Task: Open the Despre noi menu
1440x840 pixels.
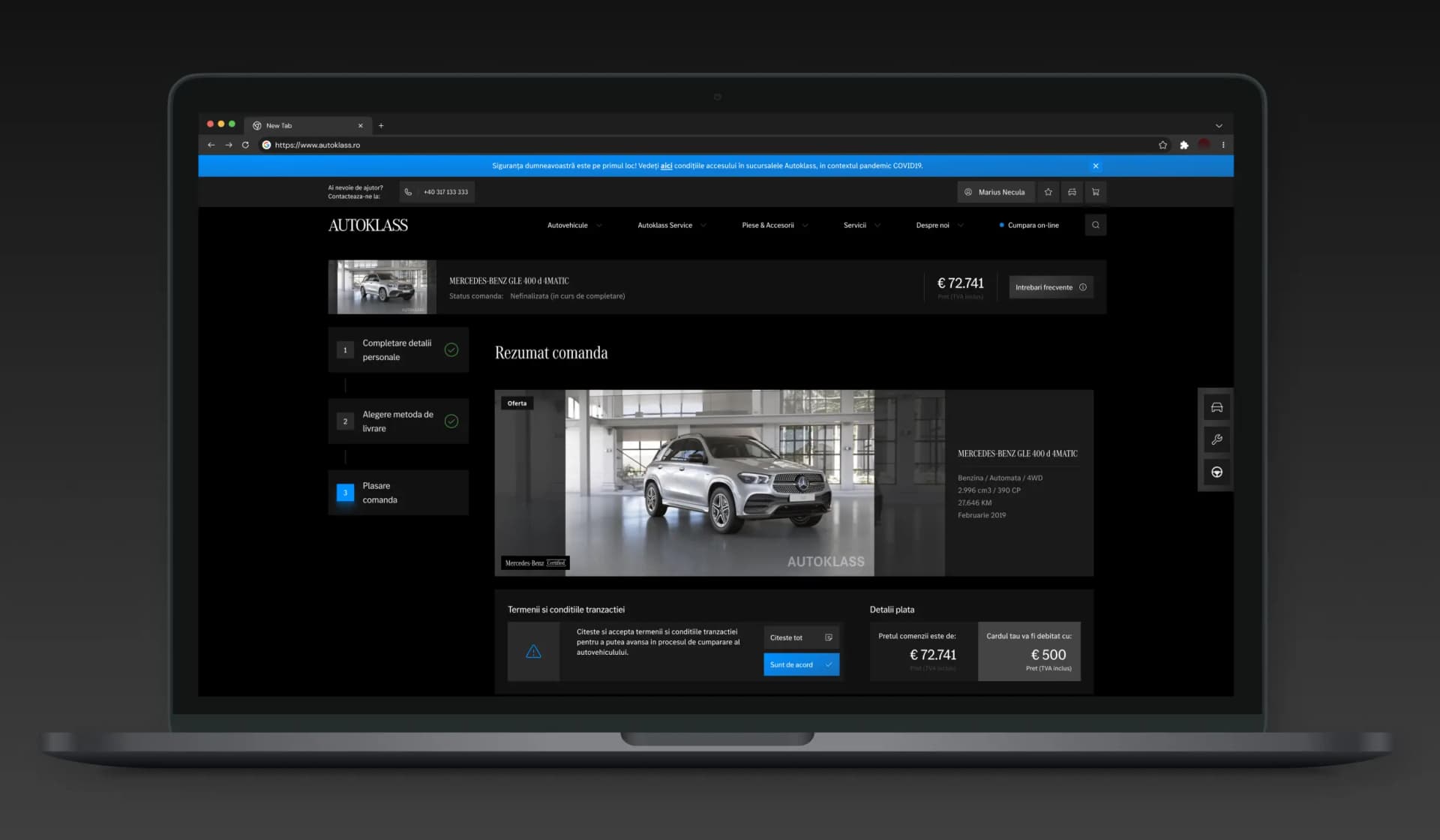Action: click(x=932, y=225)
